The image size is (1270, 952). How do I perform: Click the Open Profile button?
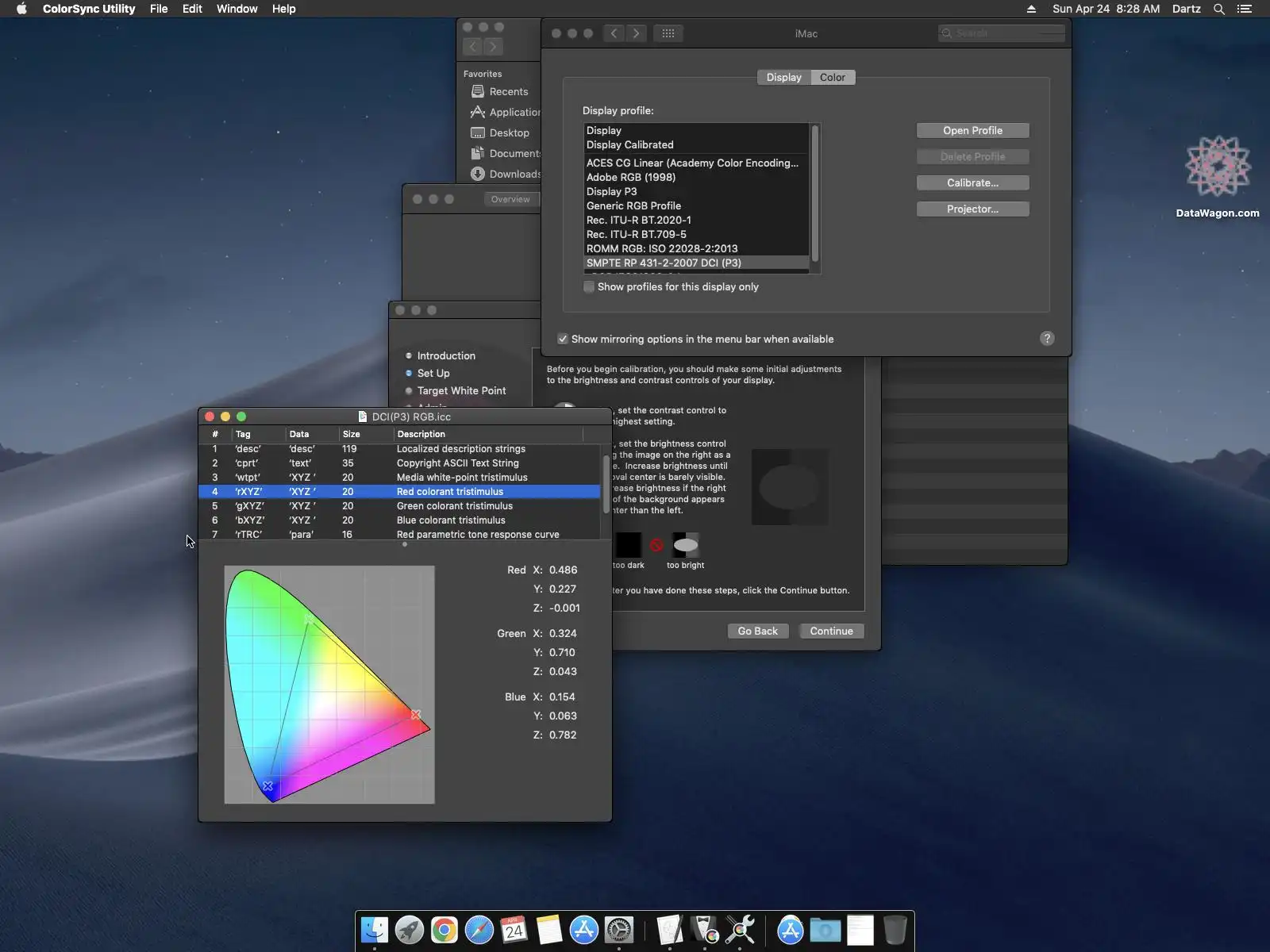pyautogui.click(x=972, y=130)
